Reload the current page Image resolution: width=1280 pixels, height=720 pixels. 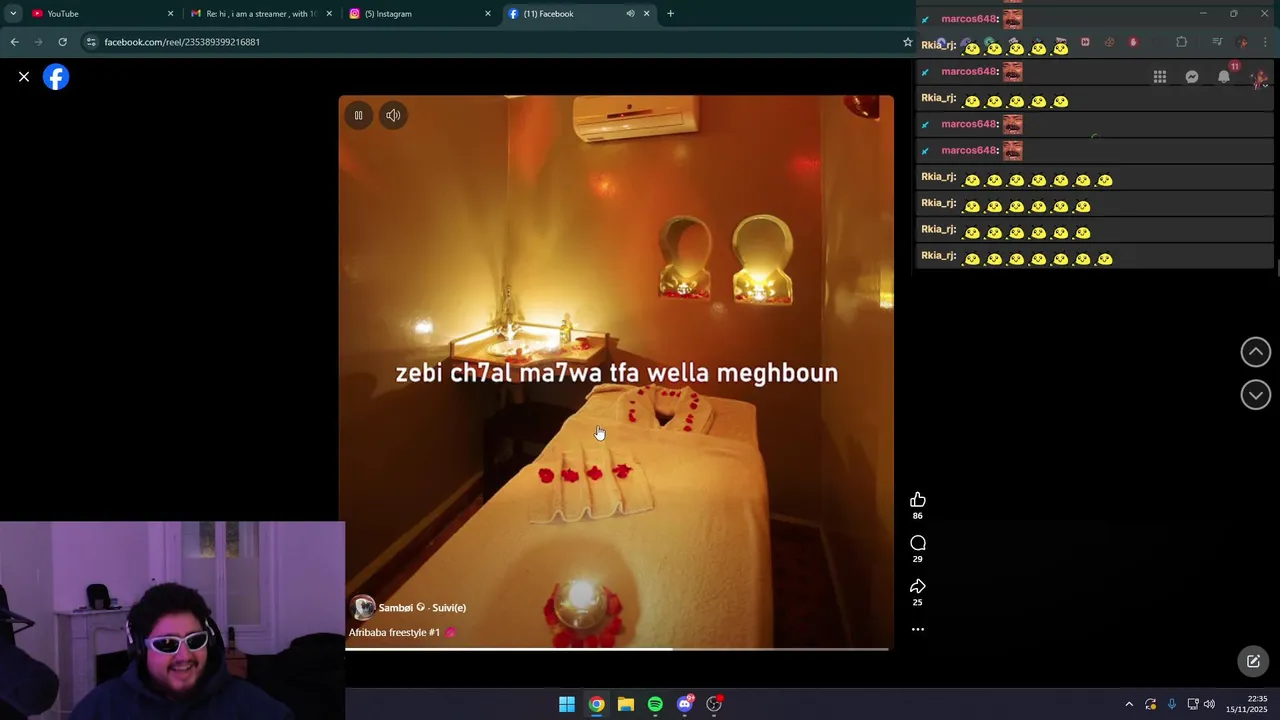click(x=62, y=42)
